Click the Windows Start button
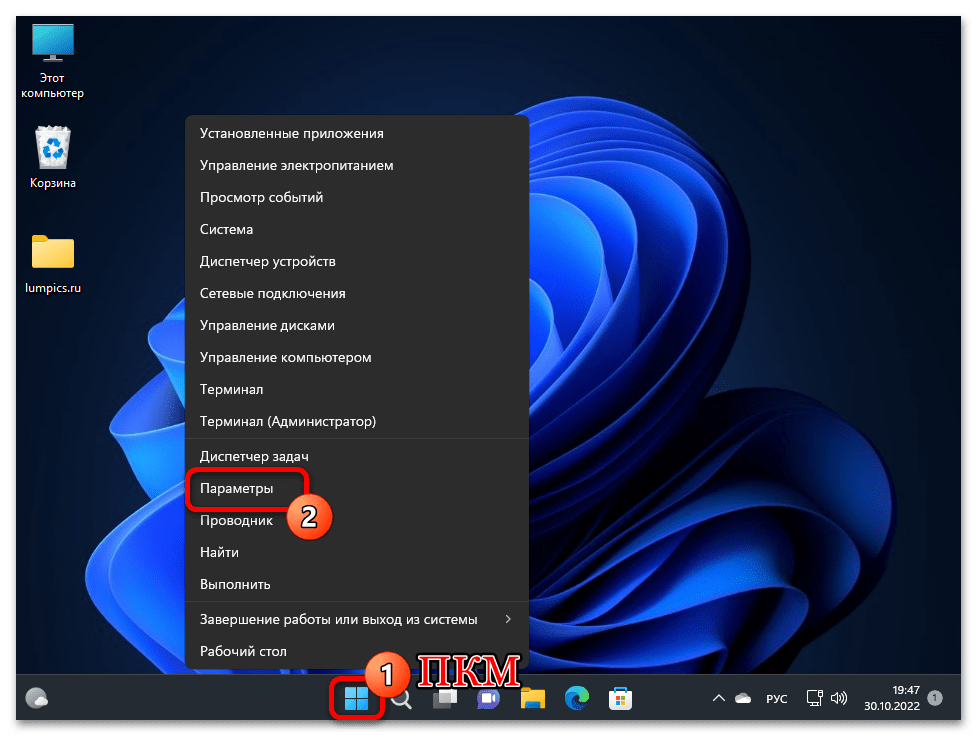 click(356, 698)
